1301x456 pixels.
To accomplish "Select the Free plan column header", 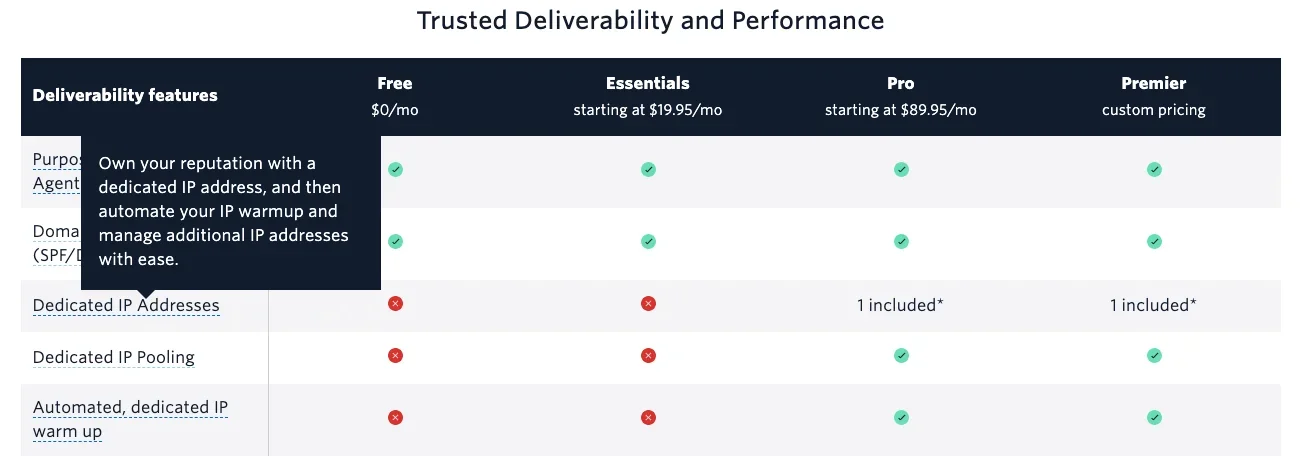I will pos(395,96).
